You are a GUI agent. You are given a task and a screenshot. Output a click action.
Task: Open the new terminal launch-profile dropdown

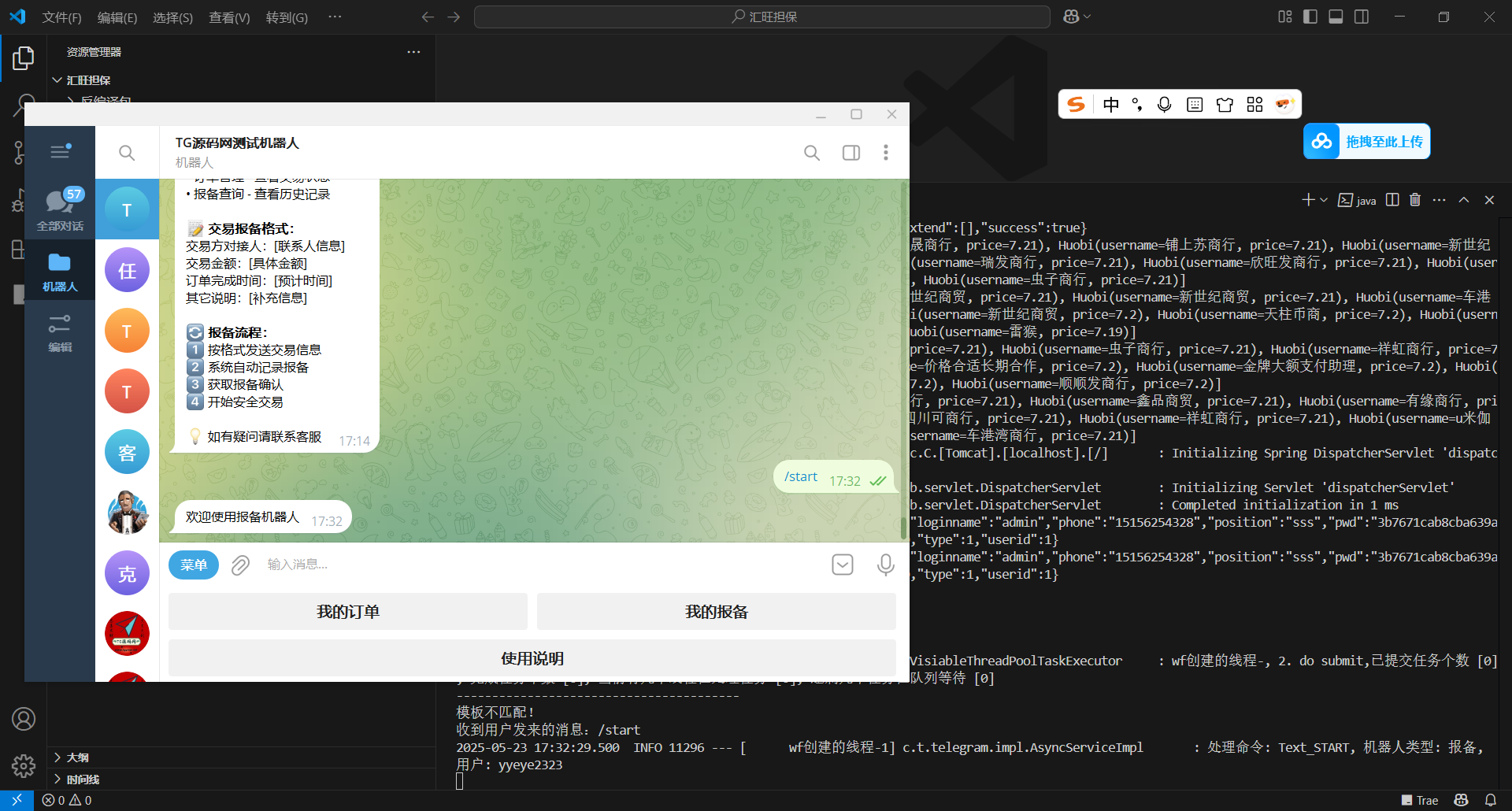point(1324,200)
